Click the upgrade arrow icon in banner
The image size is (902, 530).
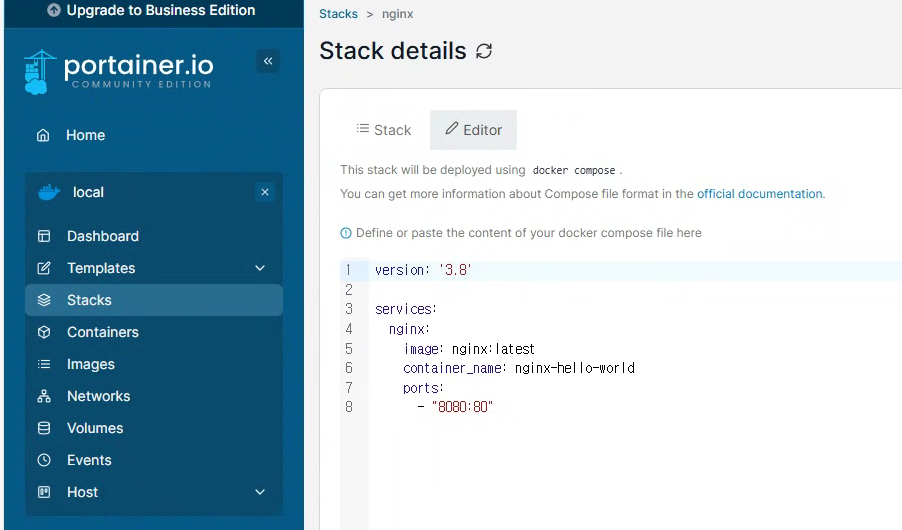coord(53,10)
